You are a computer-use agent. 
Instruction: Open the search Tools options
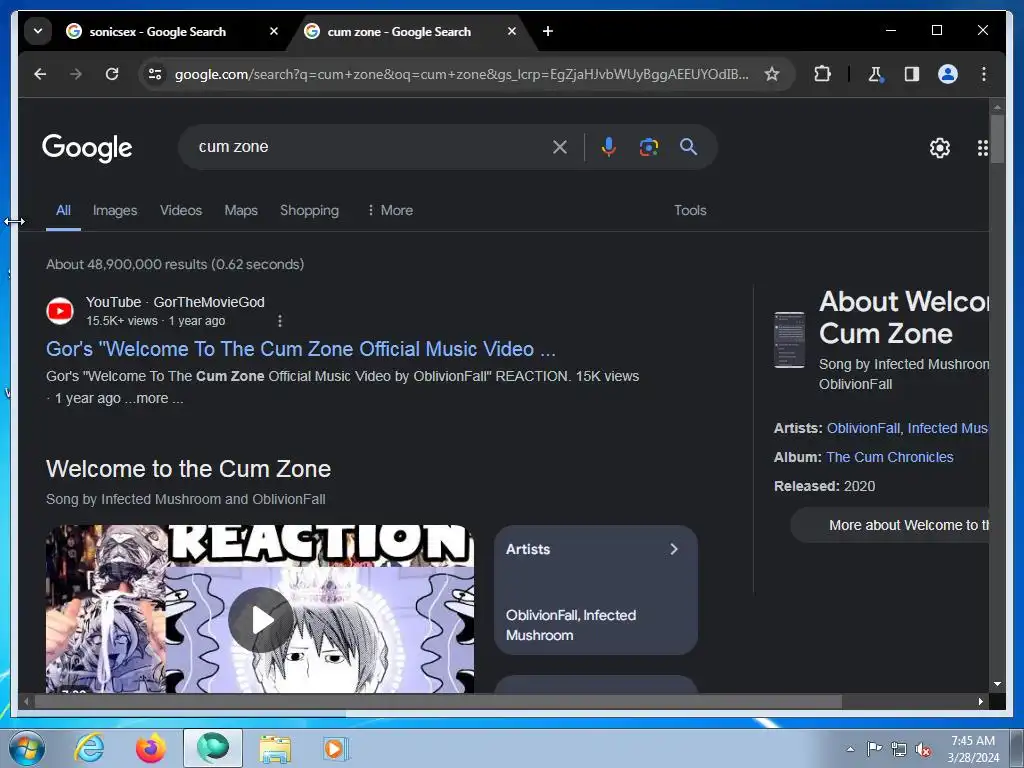(x=690, y=210)
